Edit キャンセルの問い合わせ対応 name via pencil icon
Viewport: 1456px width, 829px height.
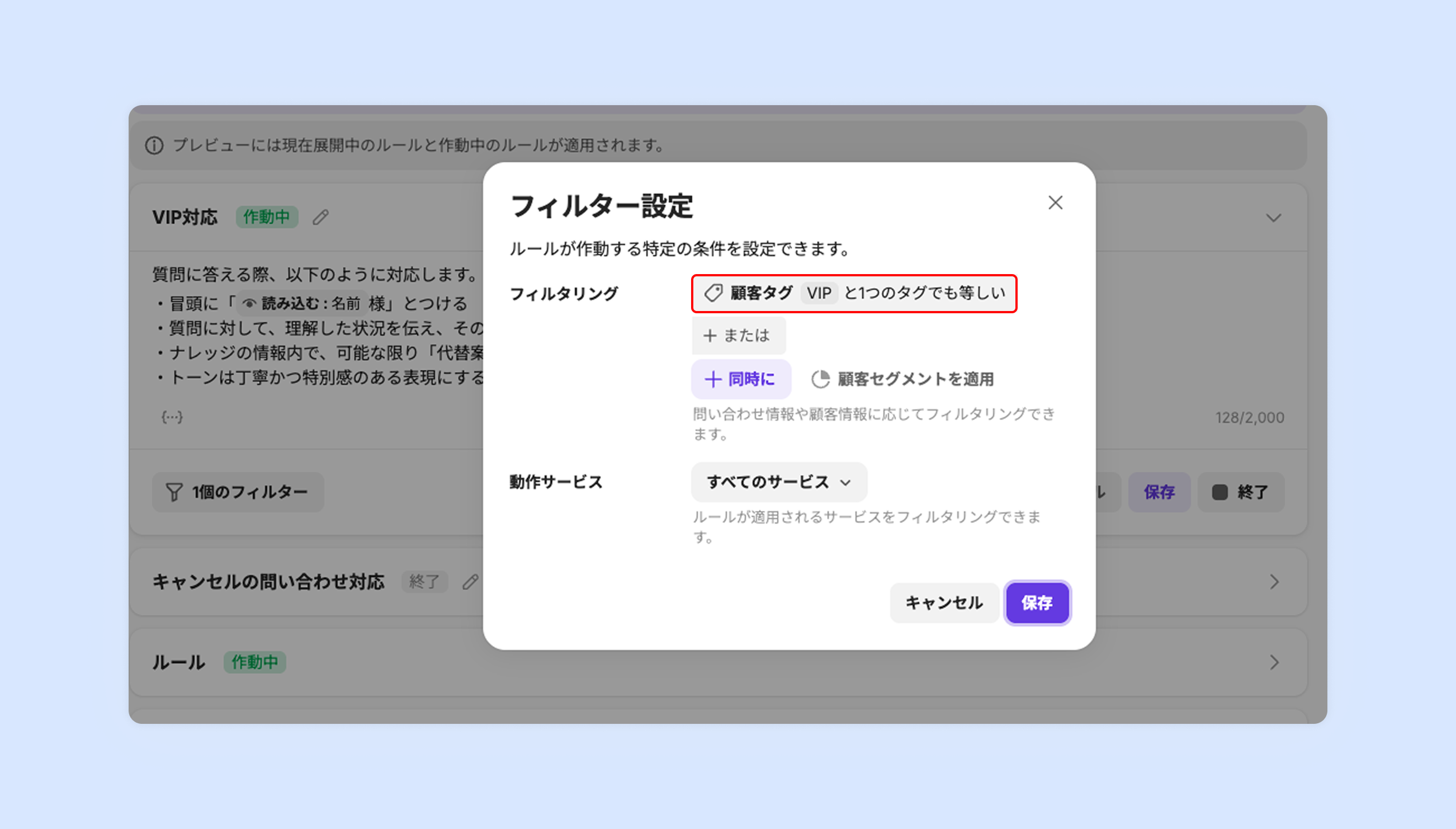[x=470, y=582]
